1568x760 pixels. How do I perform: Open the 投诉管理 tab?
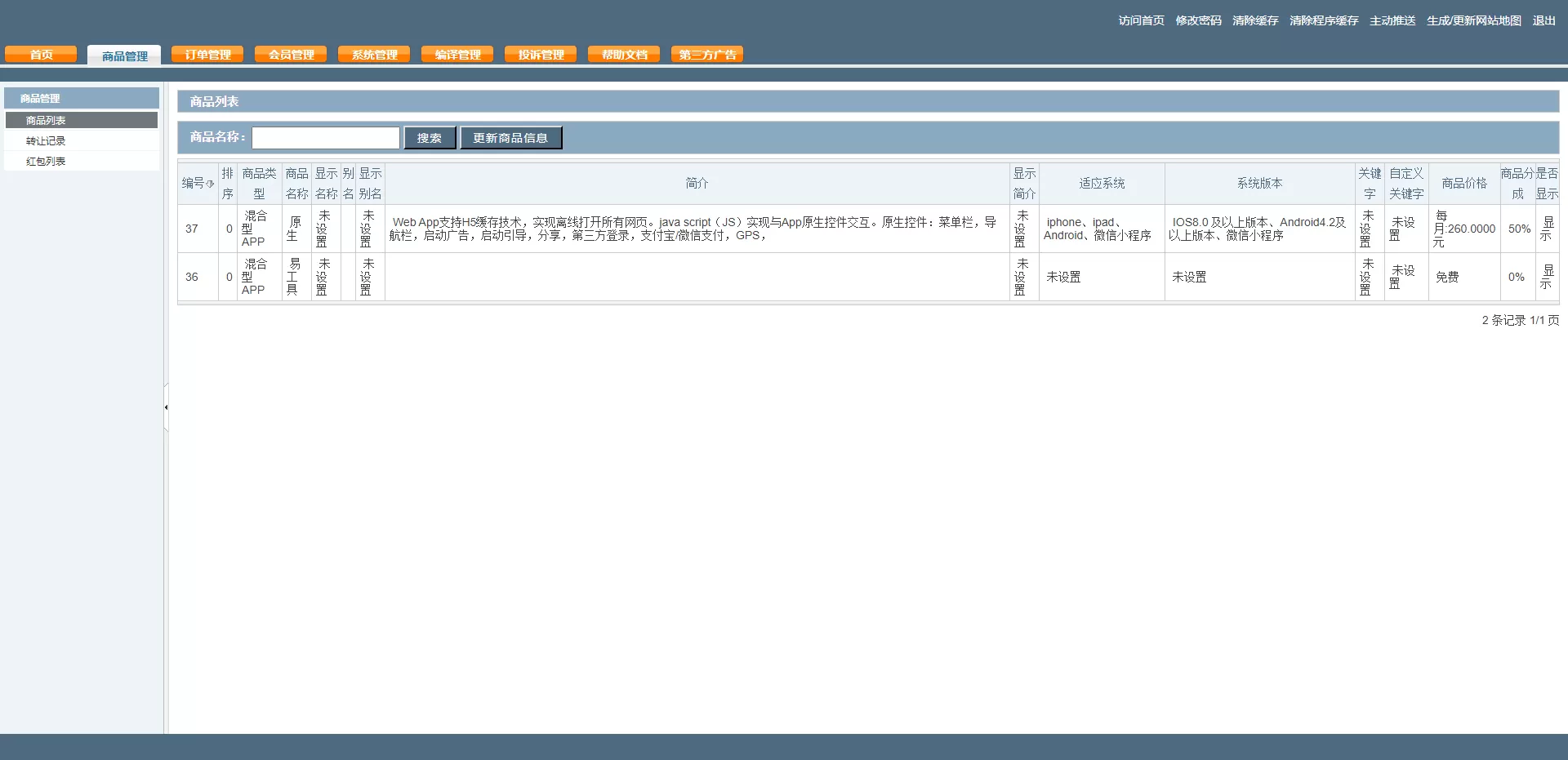coord(541,55)
